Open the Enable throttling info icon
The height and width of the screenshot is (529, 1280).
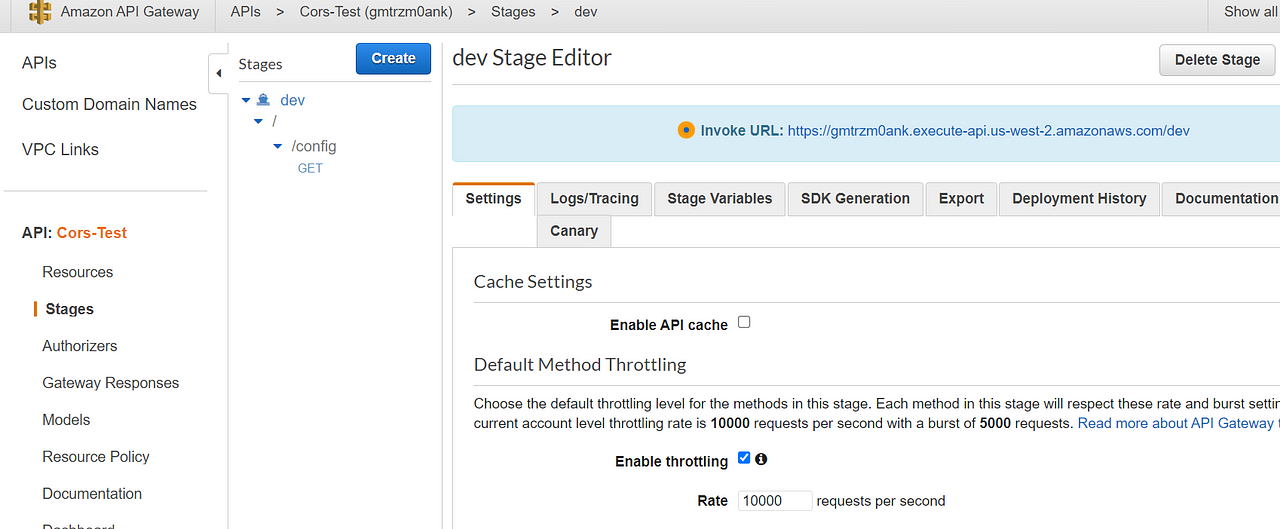(x=761, y=459)
